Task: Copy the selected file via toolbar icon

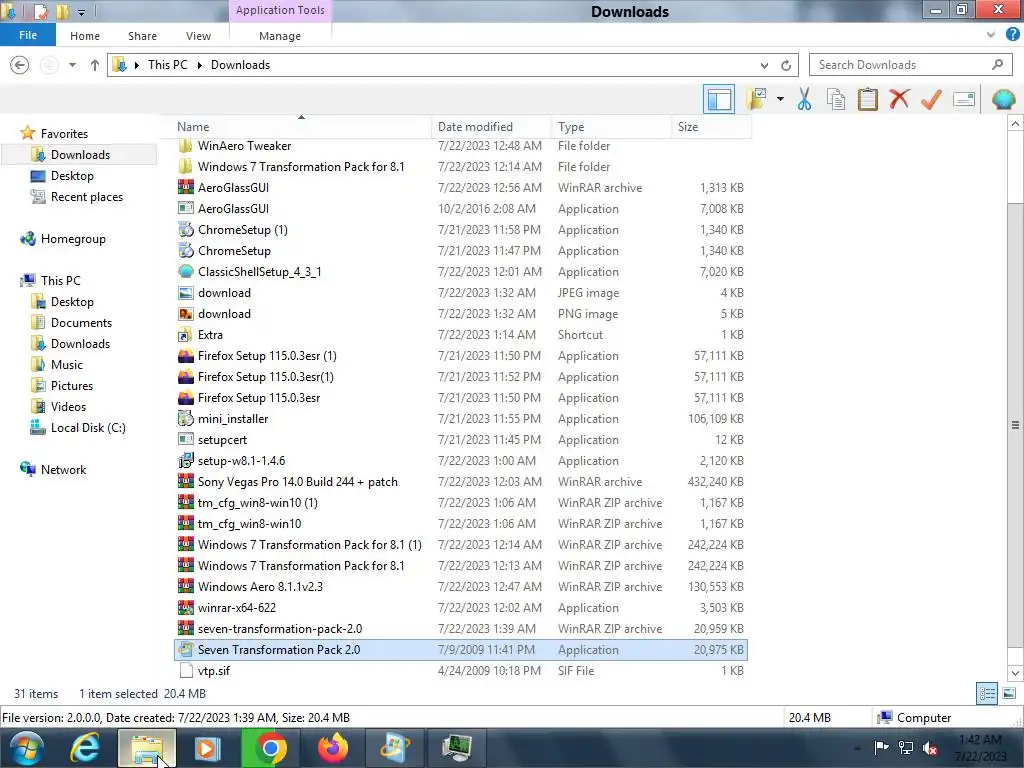Action: 835,99
